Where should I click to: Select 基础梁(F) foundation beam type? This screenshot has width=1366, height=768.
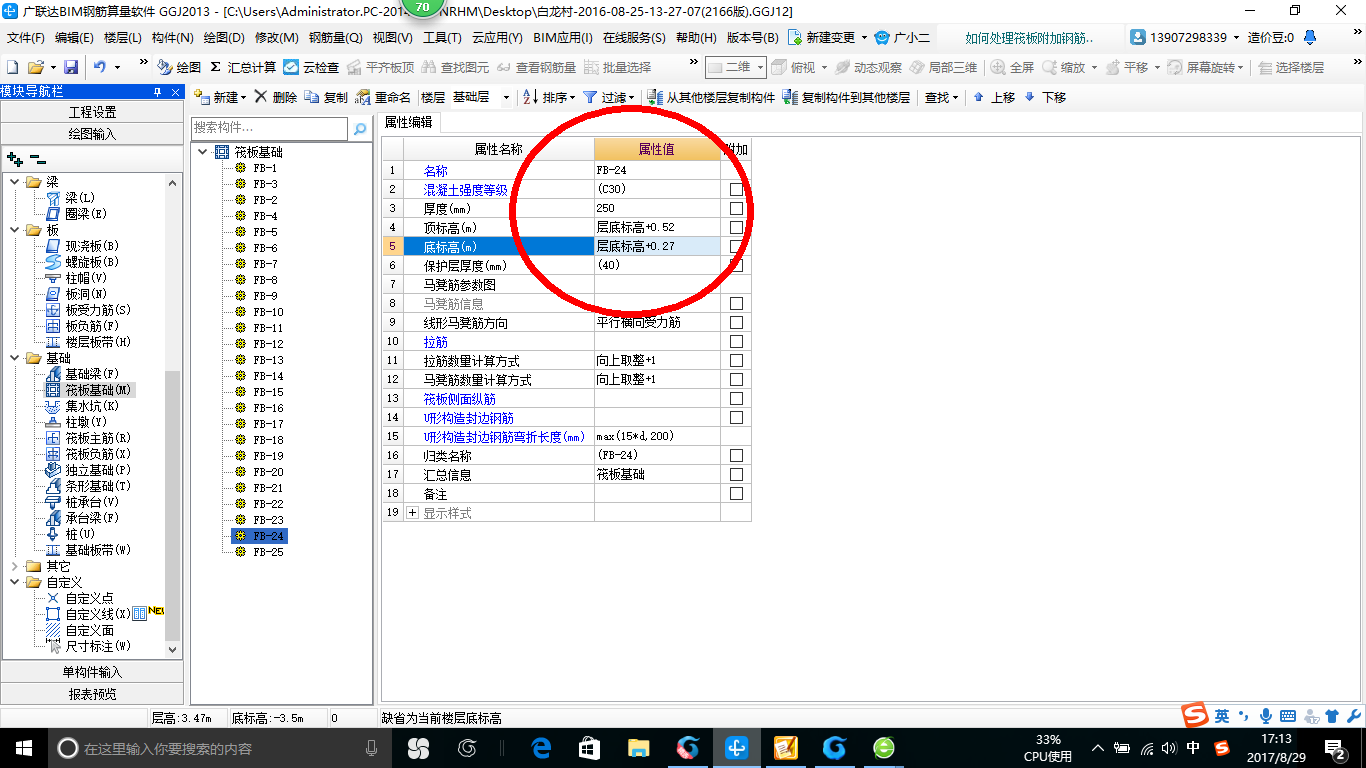82,374
